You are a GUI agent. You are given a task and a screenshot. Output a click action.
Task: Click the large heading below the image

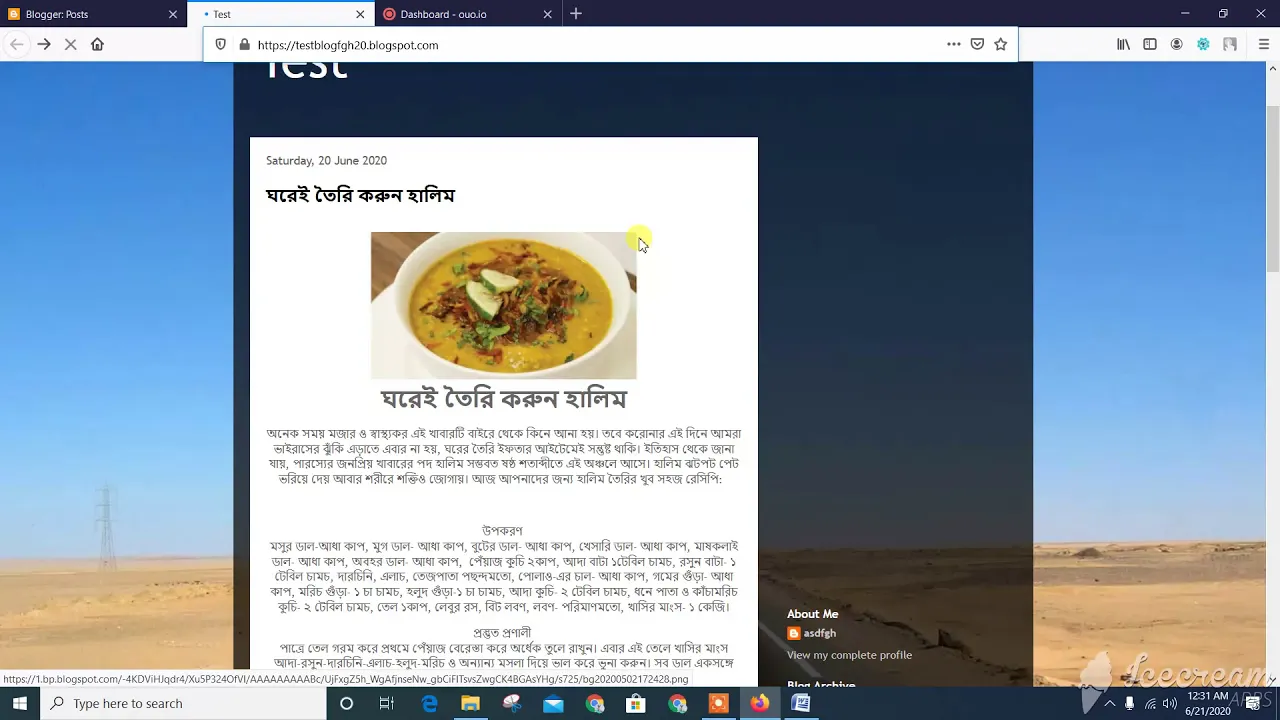tap(503, 399)
